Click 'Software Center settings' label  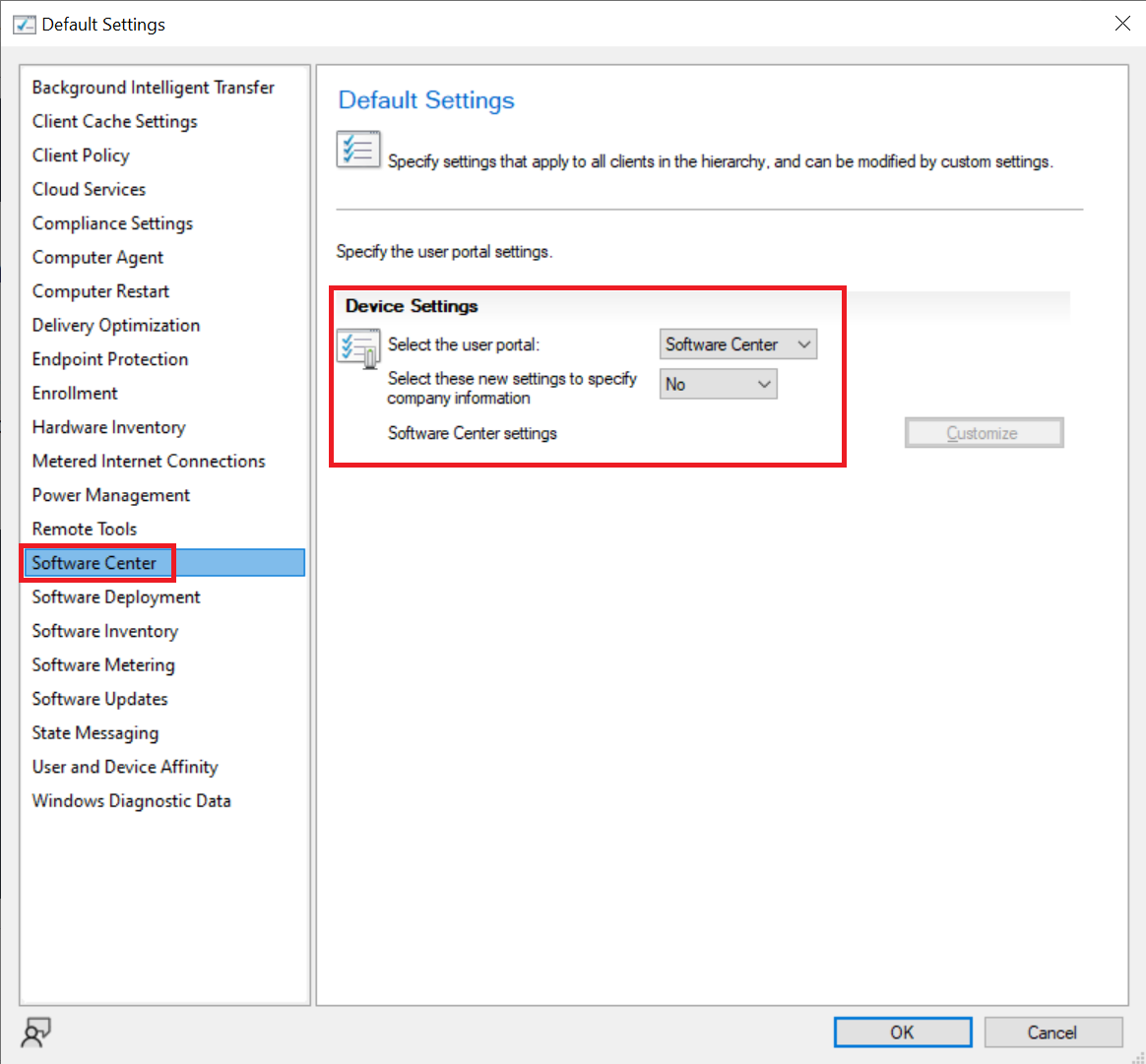pyautogui.click(x=473, y=433)
